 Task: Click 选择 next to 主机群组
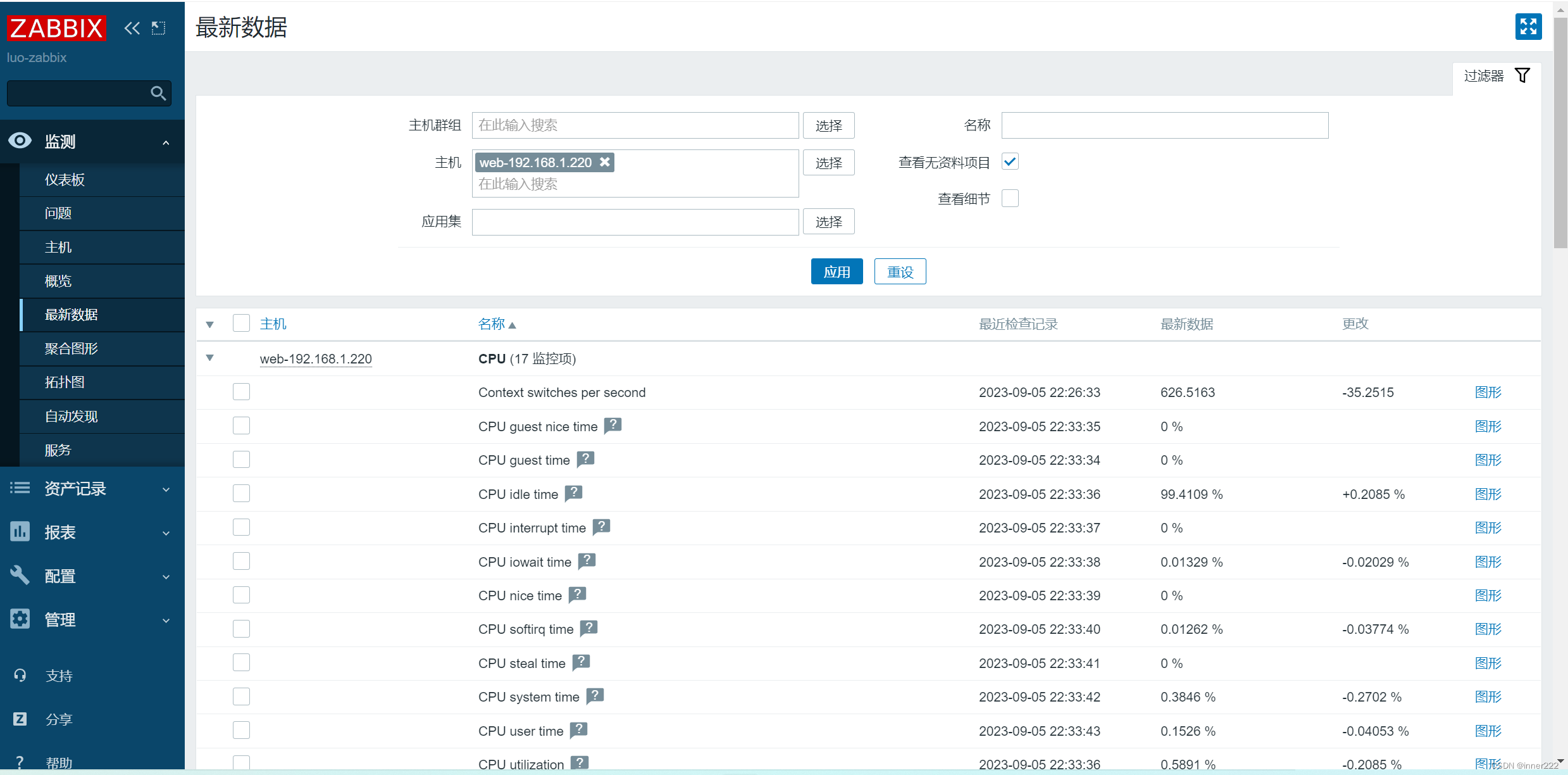(828, 125)
